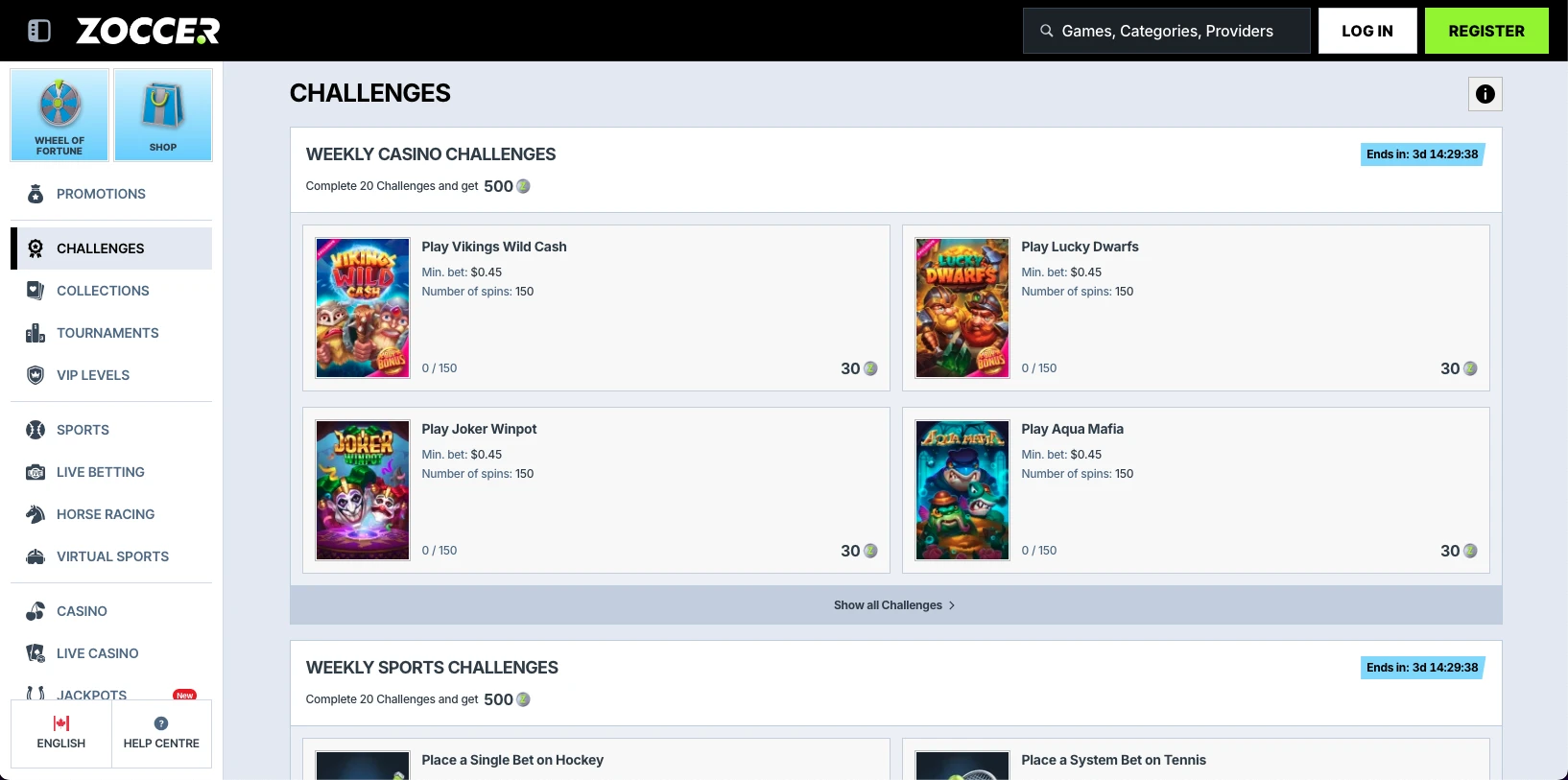Click the Sports ball icon
Screen dimensions: 1568x780
click(x=36, y=430)
